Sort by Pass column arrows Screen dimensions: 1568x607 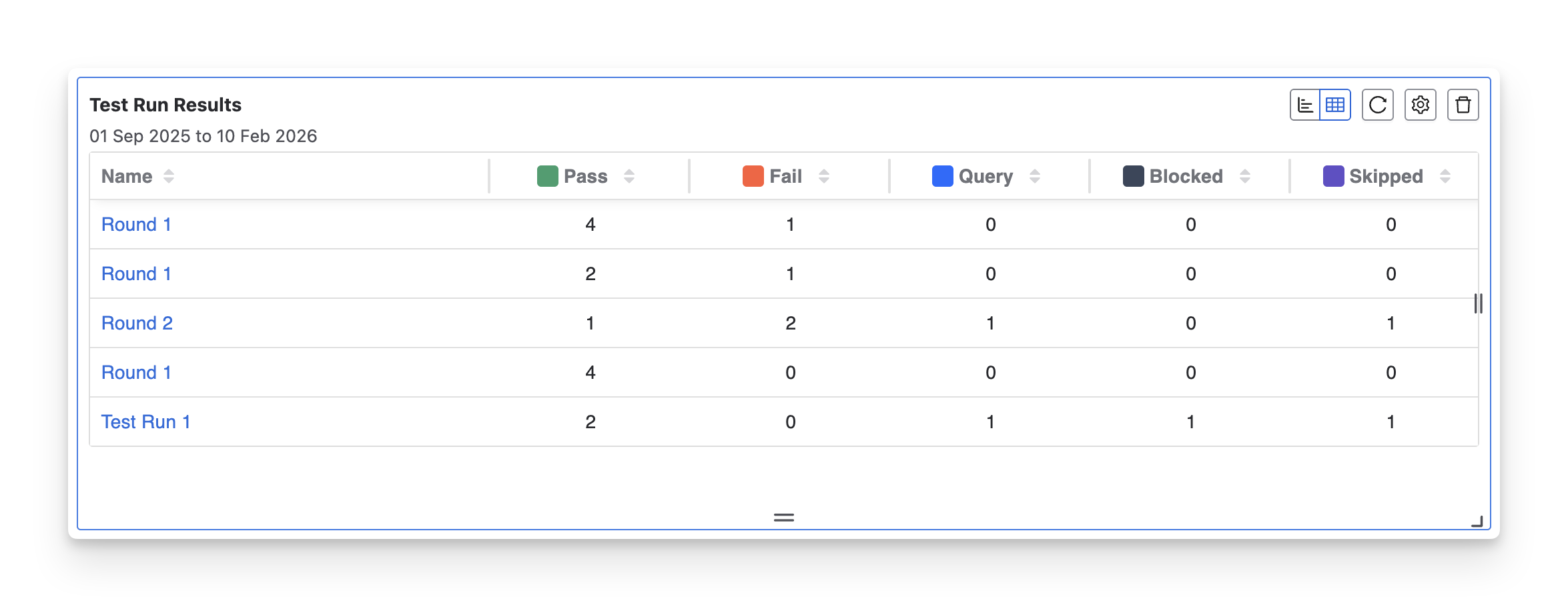[629, 176]
